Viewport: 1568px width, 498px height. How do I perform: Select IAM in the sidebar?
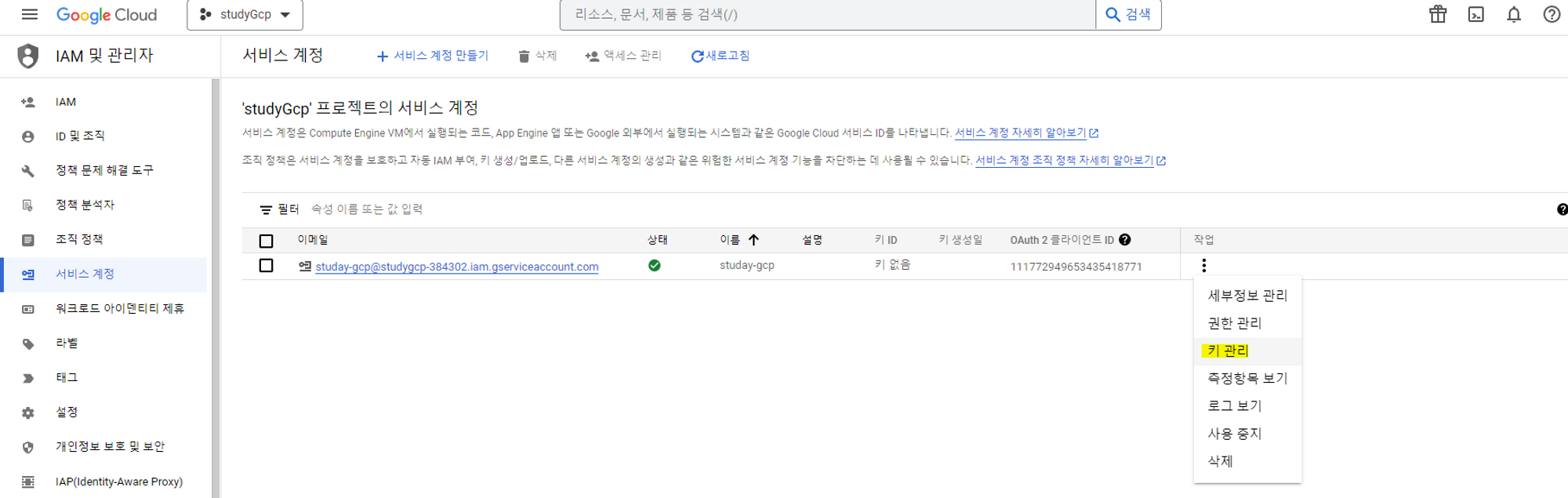click(x=103, y=102)
